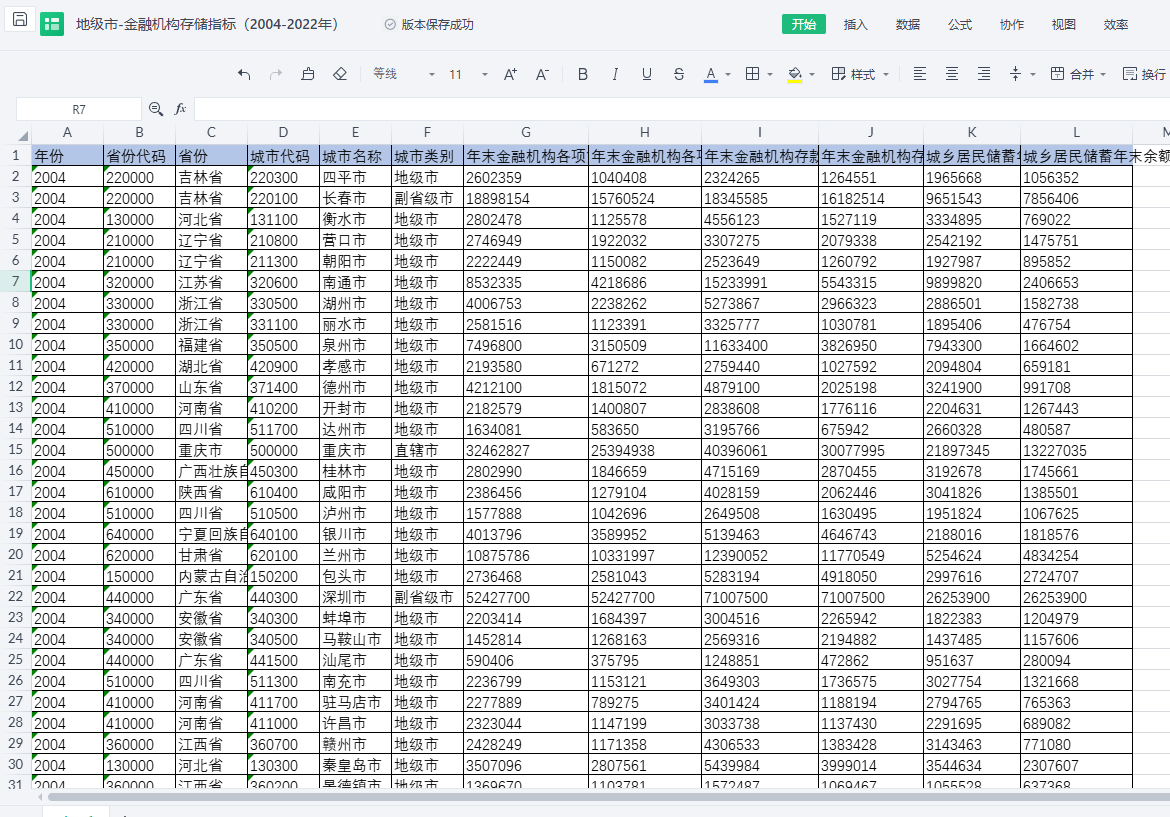Click the R7 name box field
This screenshot has width=1170, height=817.
pos(79,109)
